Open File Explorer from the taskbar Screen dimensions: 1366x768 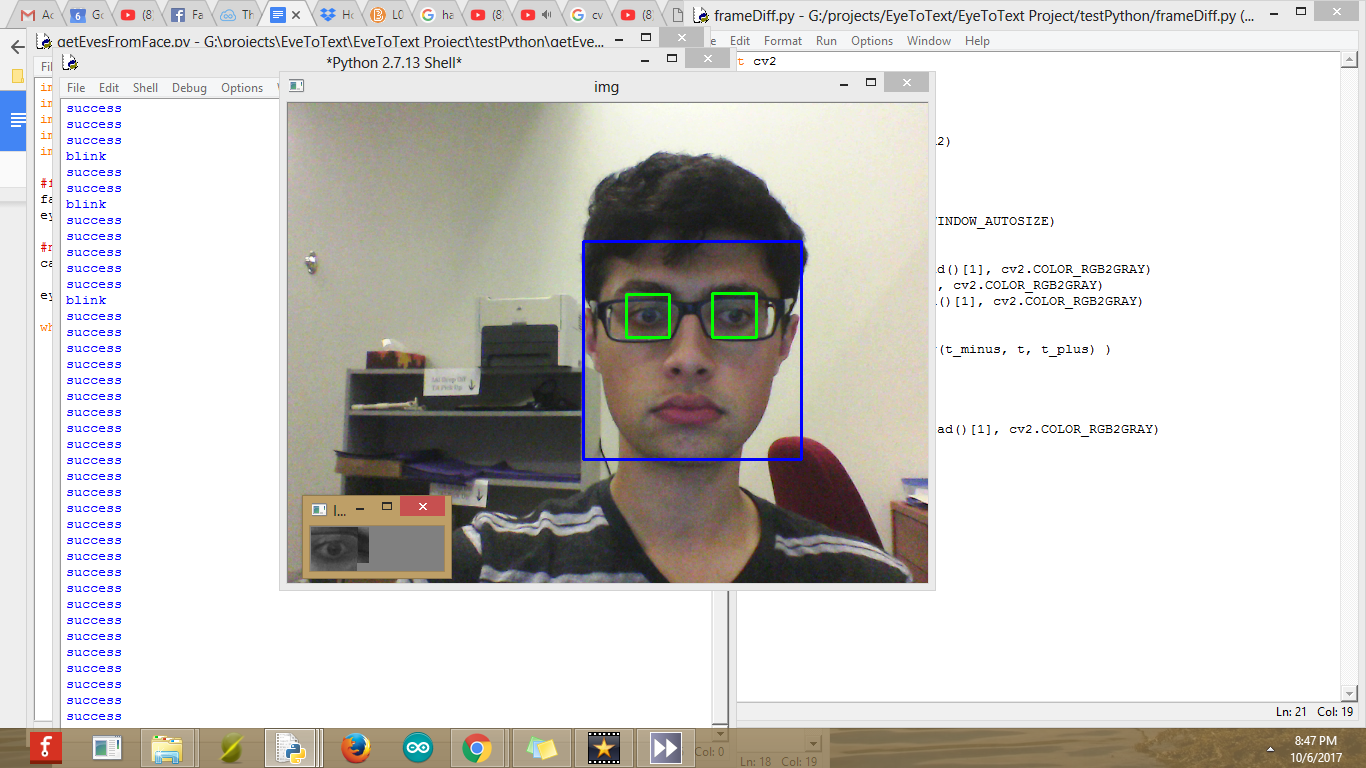166,747
